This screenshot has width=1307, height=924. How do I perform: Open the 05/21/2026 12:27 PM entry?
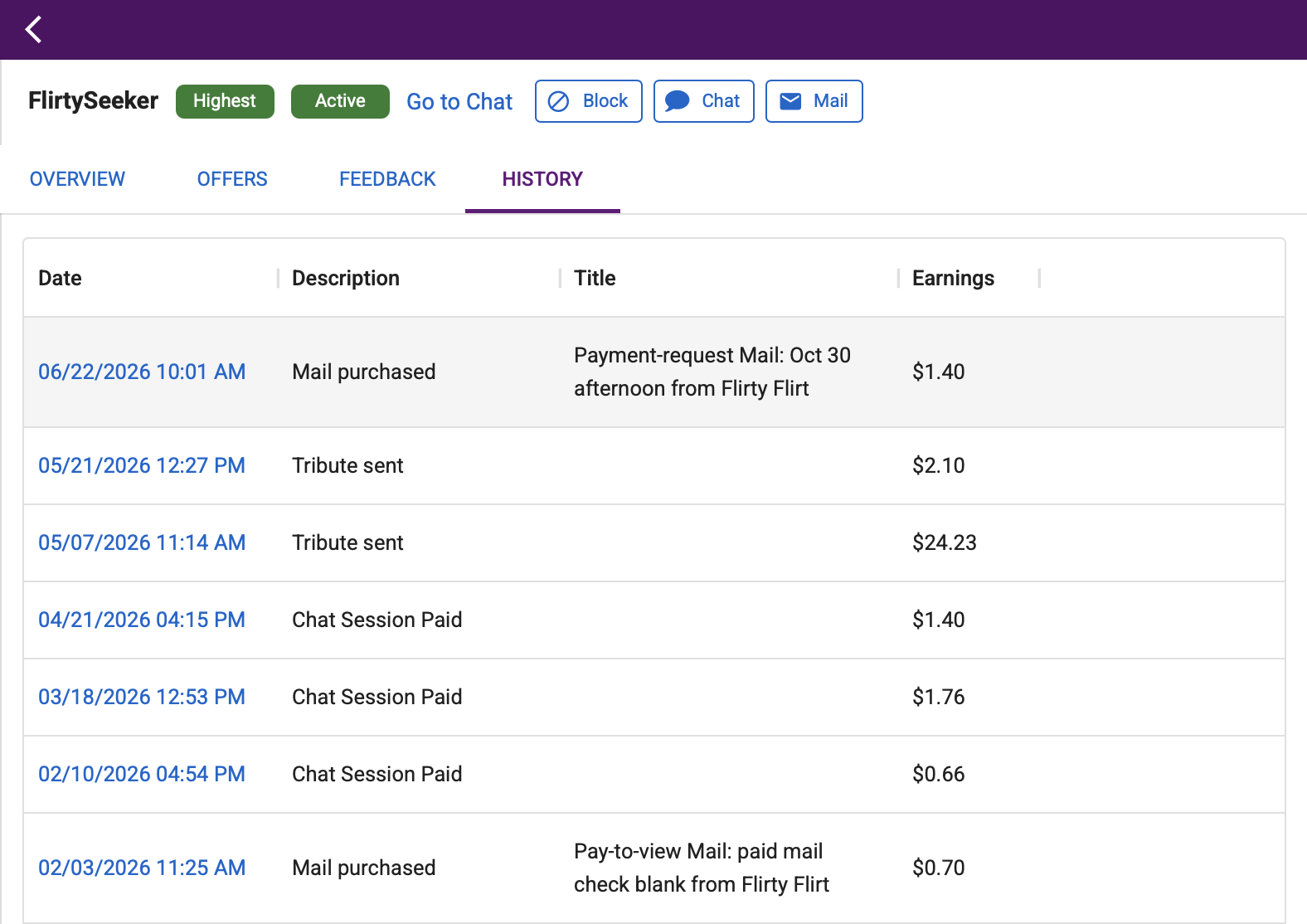[142, 465]
